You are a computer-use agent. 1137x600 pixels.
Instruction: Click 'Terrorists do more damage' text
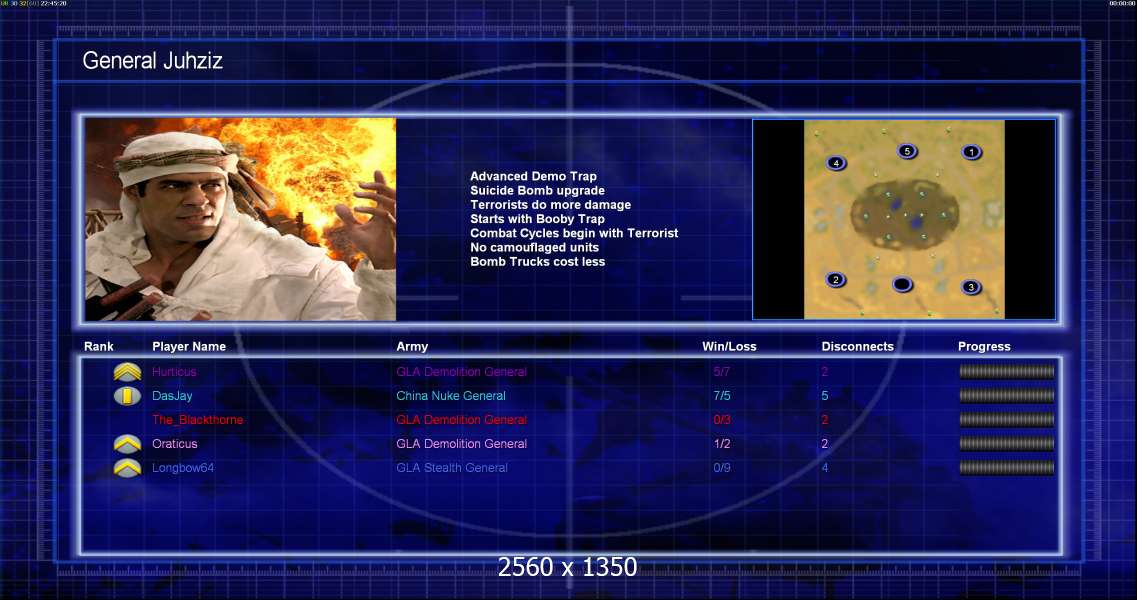pos(550,205)
